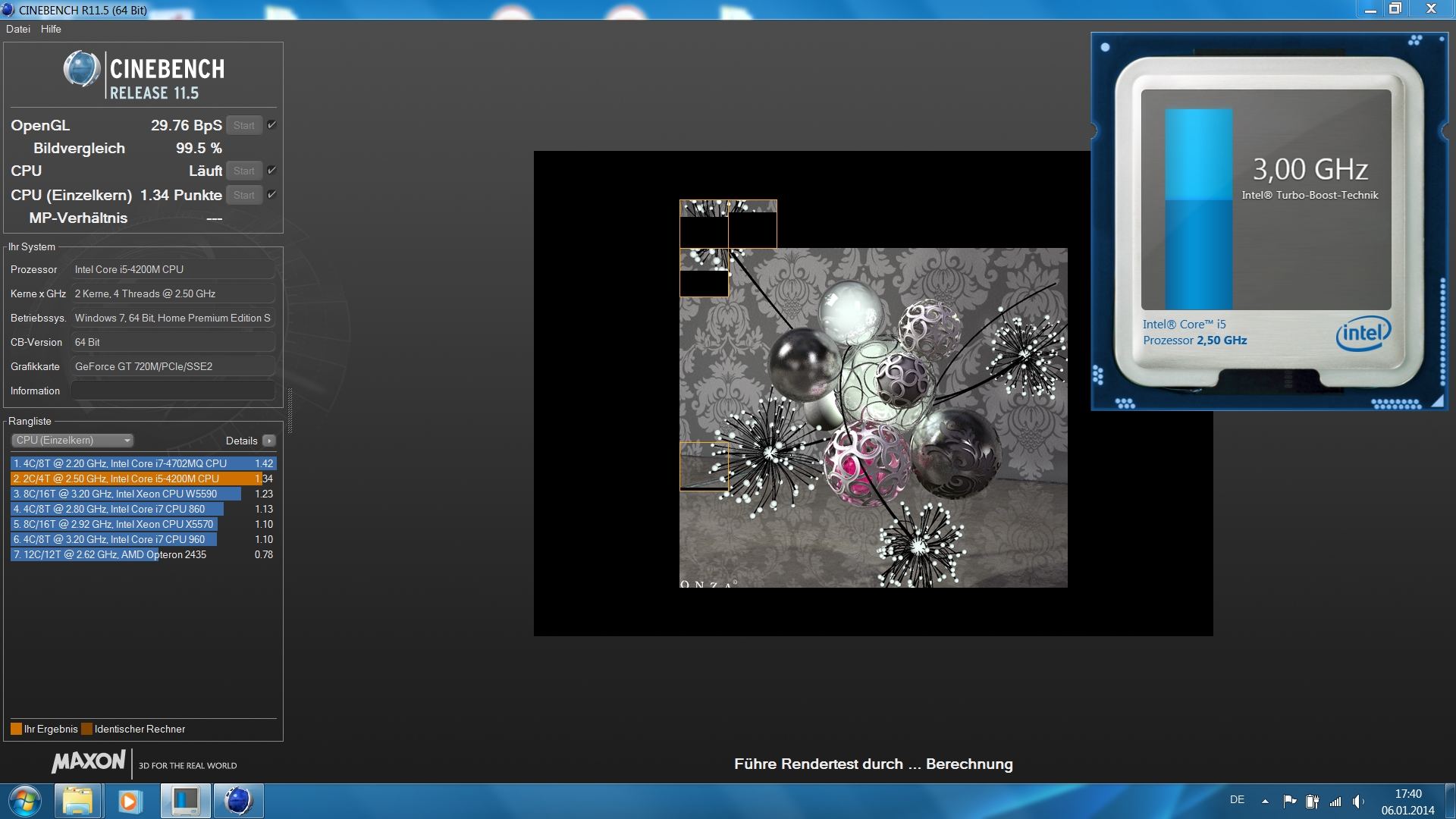Open the Action Center flag icon
1456x819 pixels.
[1289, 801]
